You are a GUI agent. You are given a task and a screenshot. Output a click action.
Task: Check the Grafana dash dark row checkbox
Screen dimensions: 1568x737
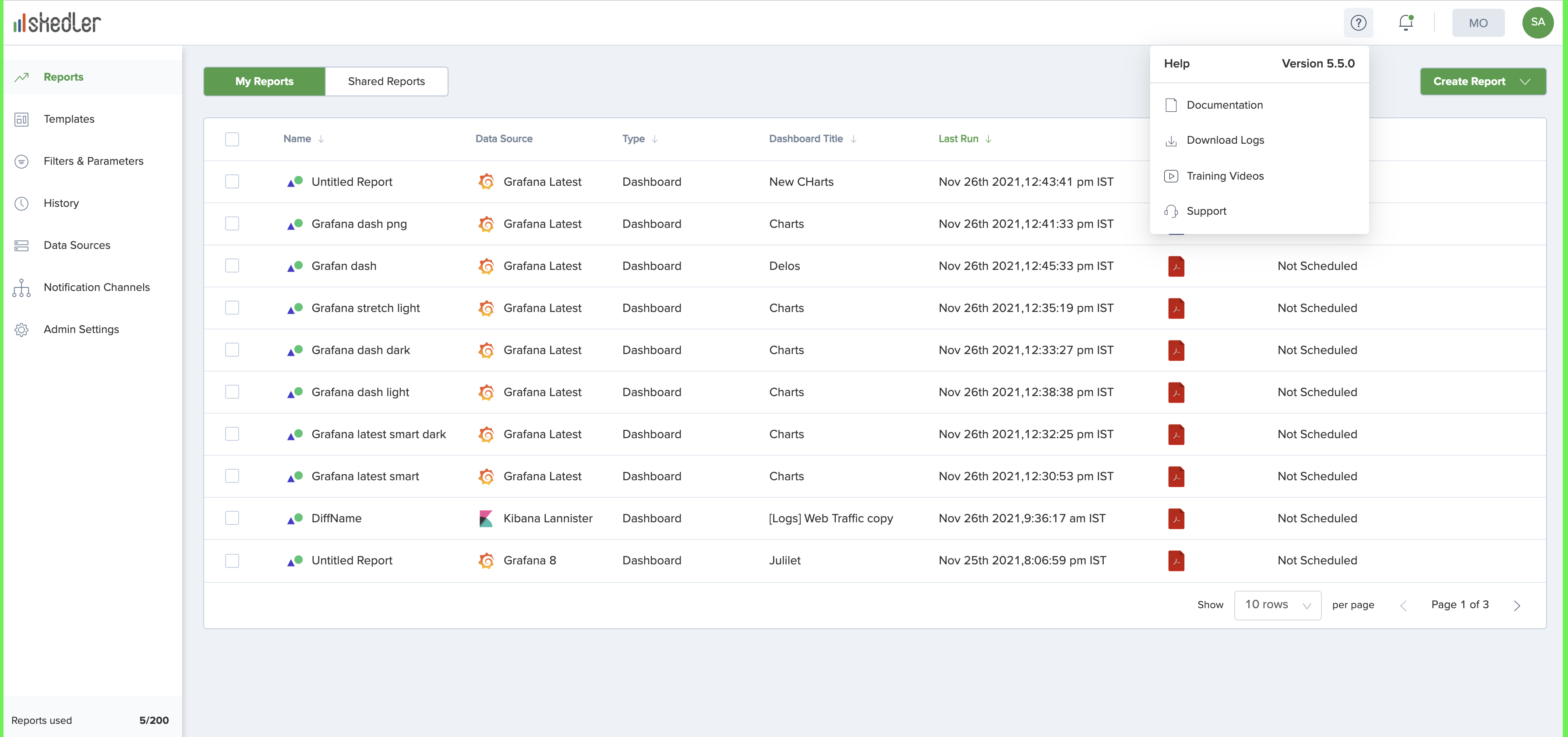point(232,350)
